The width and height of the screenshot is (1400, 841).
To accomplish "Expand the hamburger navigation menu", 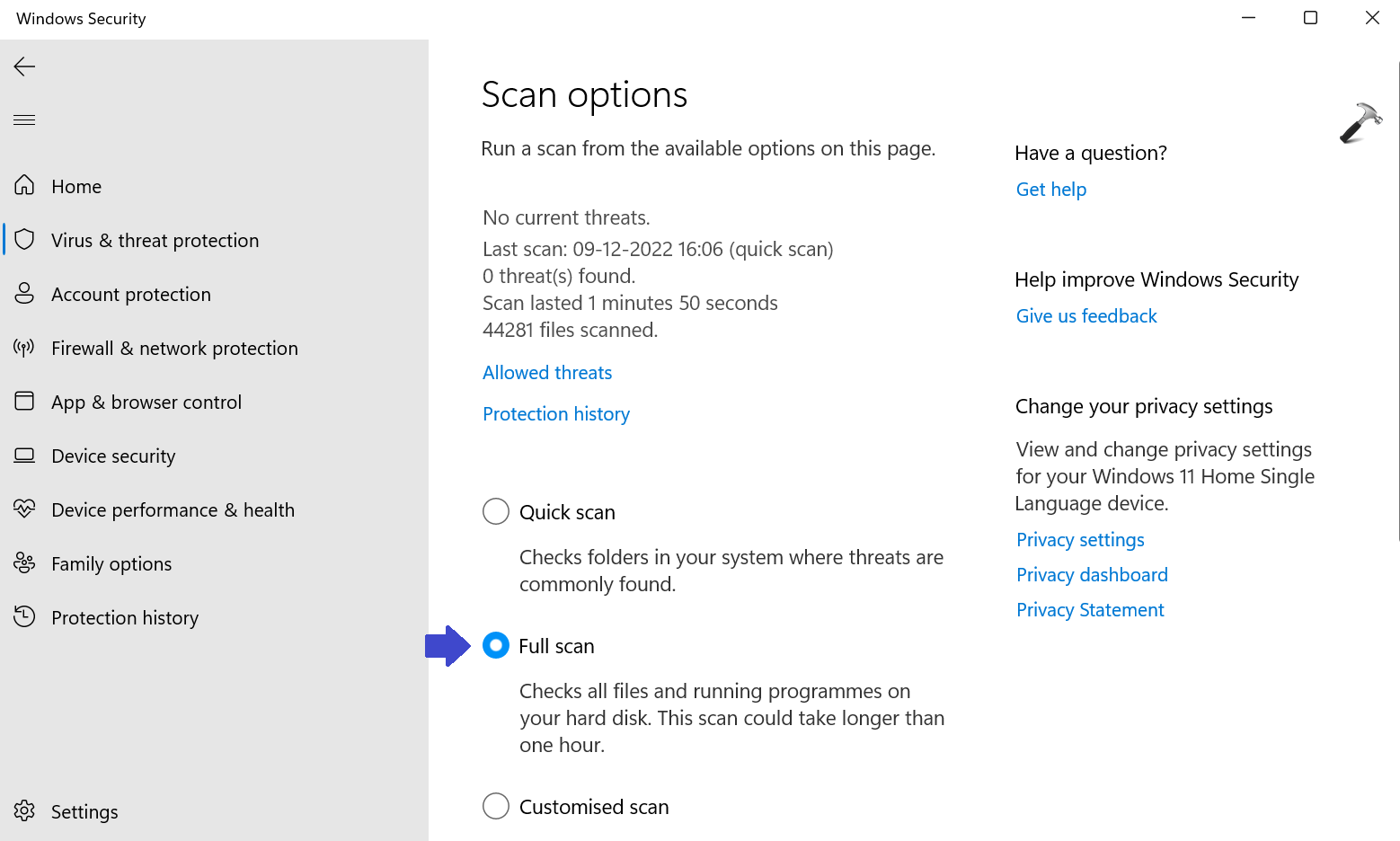I will pyautogui.click(x=24, y=120).
